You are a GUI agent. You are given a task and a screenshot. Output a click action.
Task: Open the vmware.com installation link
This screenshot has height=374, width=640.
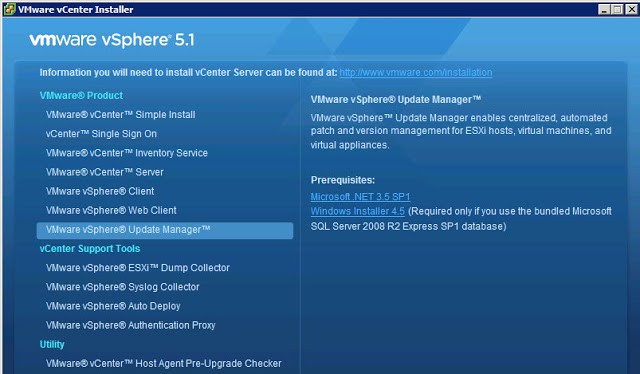point(416,73)
